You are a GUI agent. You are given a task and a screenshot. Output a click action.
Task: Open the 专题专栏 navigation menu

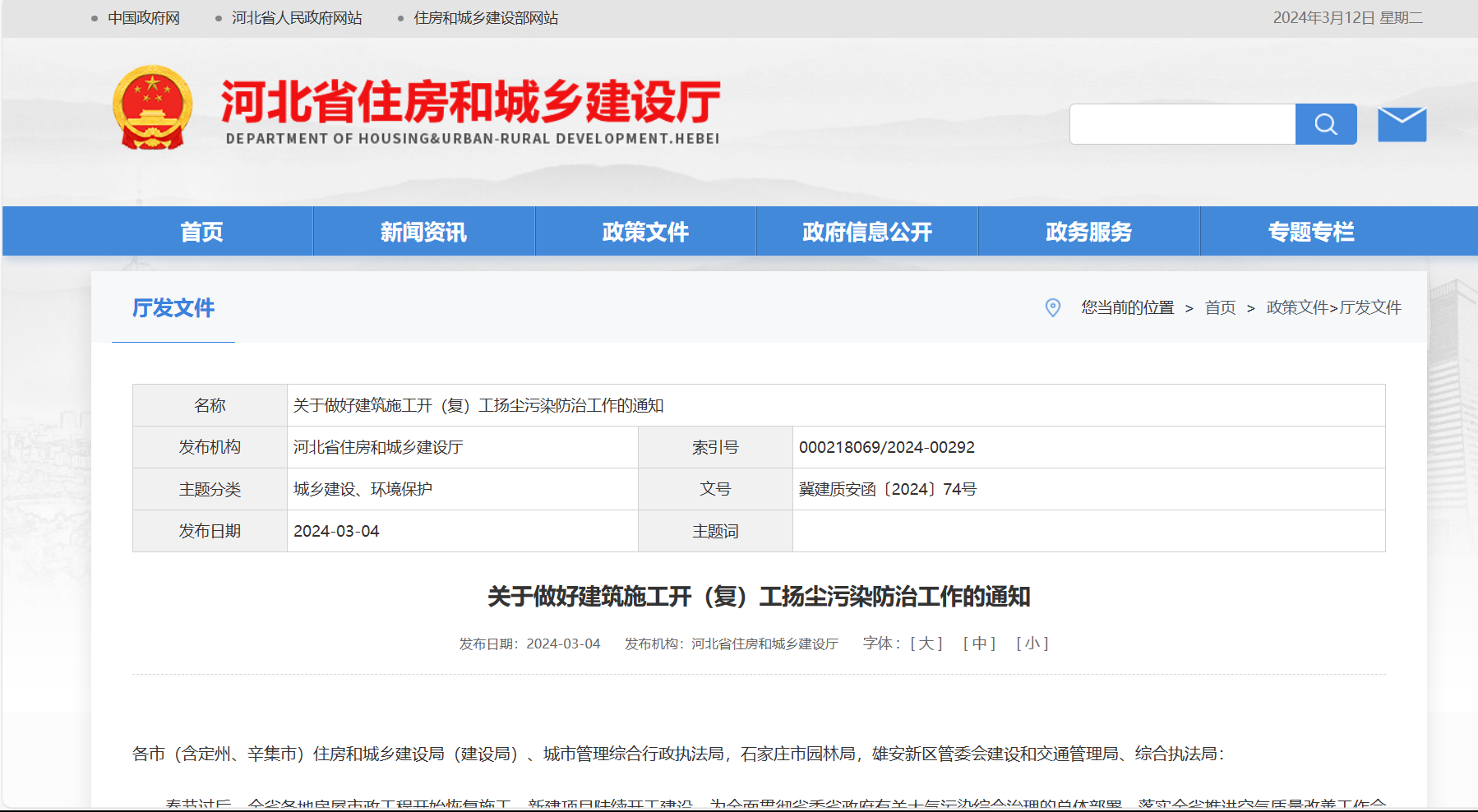[1310, 232]
